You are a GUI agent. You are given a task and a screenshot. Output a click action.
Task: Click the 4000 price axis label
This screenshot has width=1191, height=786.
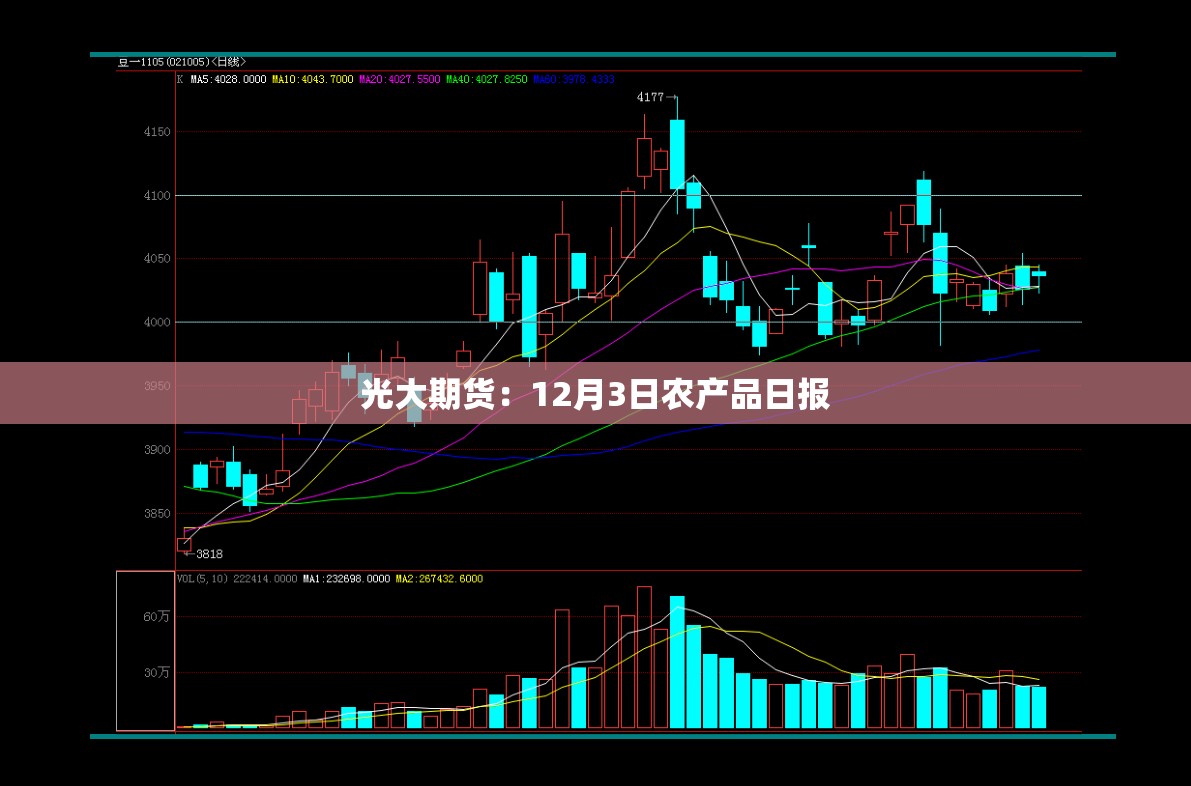coord(157,323)
